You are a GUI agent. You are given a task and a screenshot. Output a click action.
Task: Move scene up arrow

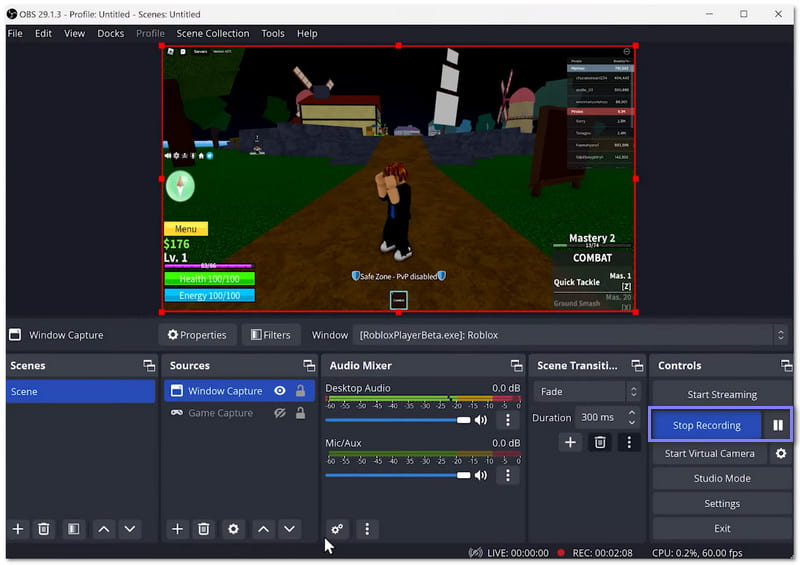[104, 529]
